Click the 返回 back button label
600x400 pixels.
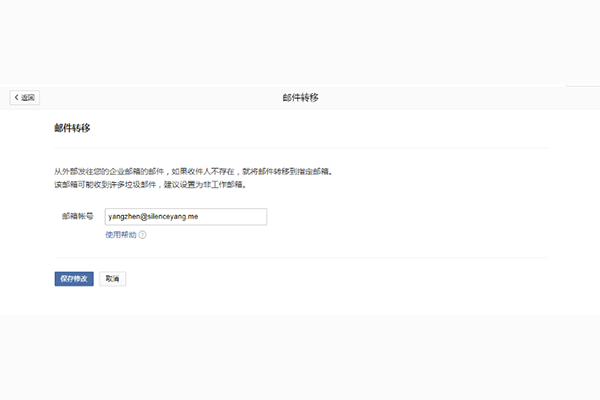point(28,97)
